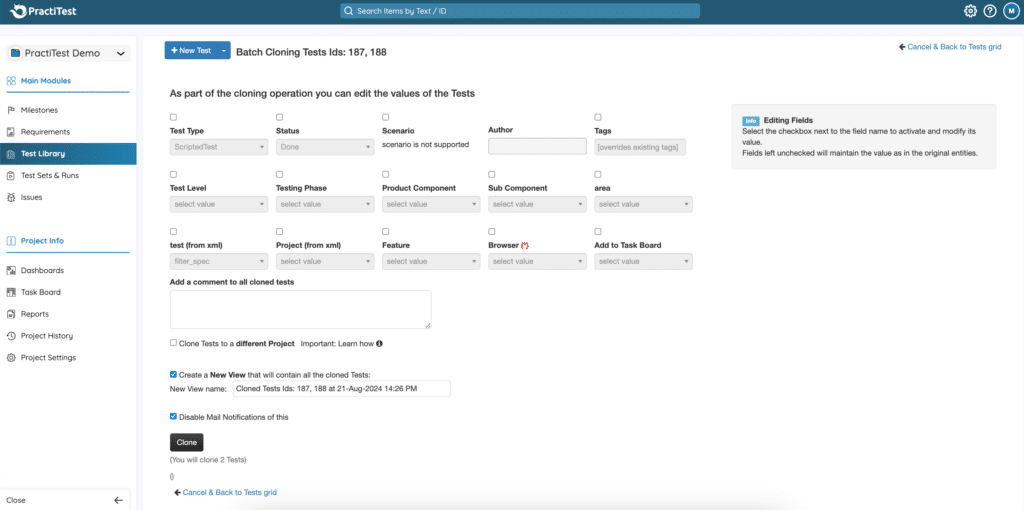
Task: Open the Product Component dropdown
Action: (x=431, y=204)
